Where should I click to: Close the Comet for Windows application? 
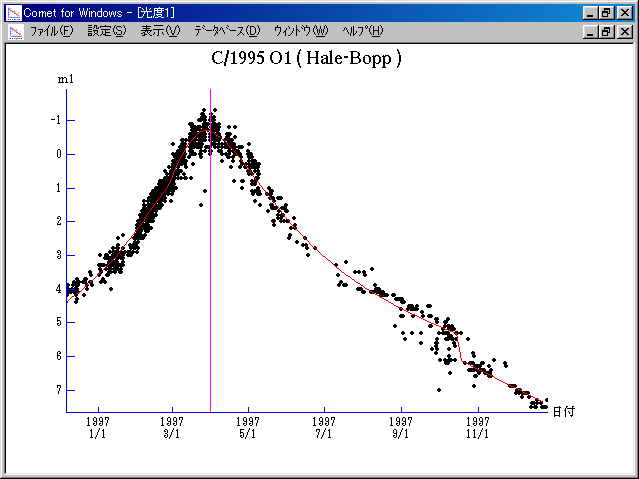(624, 13)
